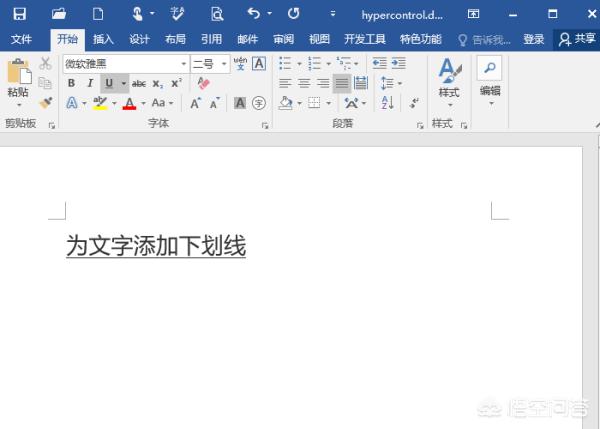Center align the paragraph
The height and width of the screenshot is (429, 600).
(x=304, y=83)
